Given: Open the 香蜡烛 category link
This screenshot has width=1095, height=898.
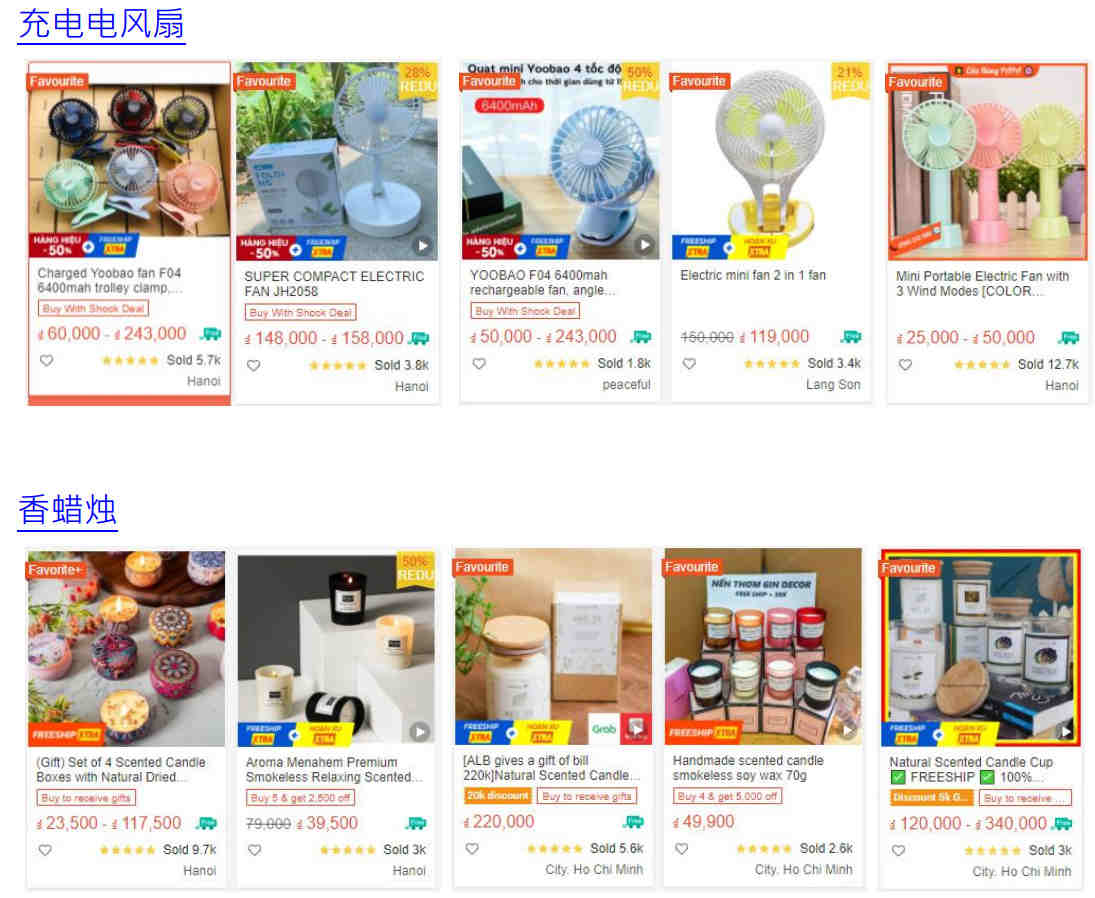Looking at the screenshot, I should [68, 510].
